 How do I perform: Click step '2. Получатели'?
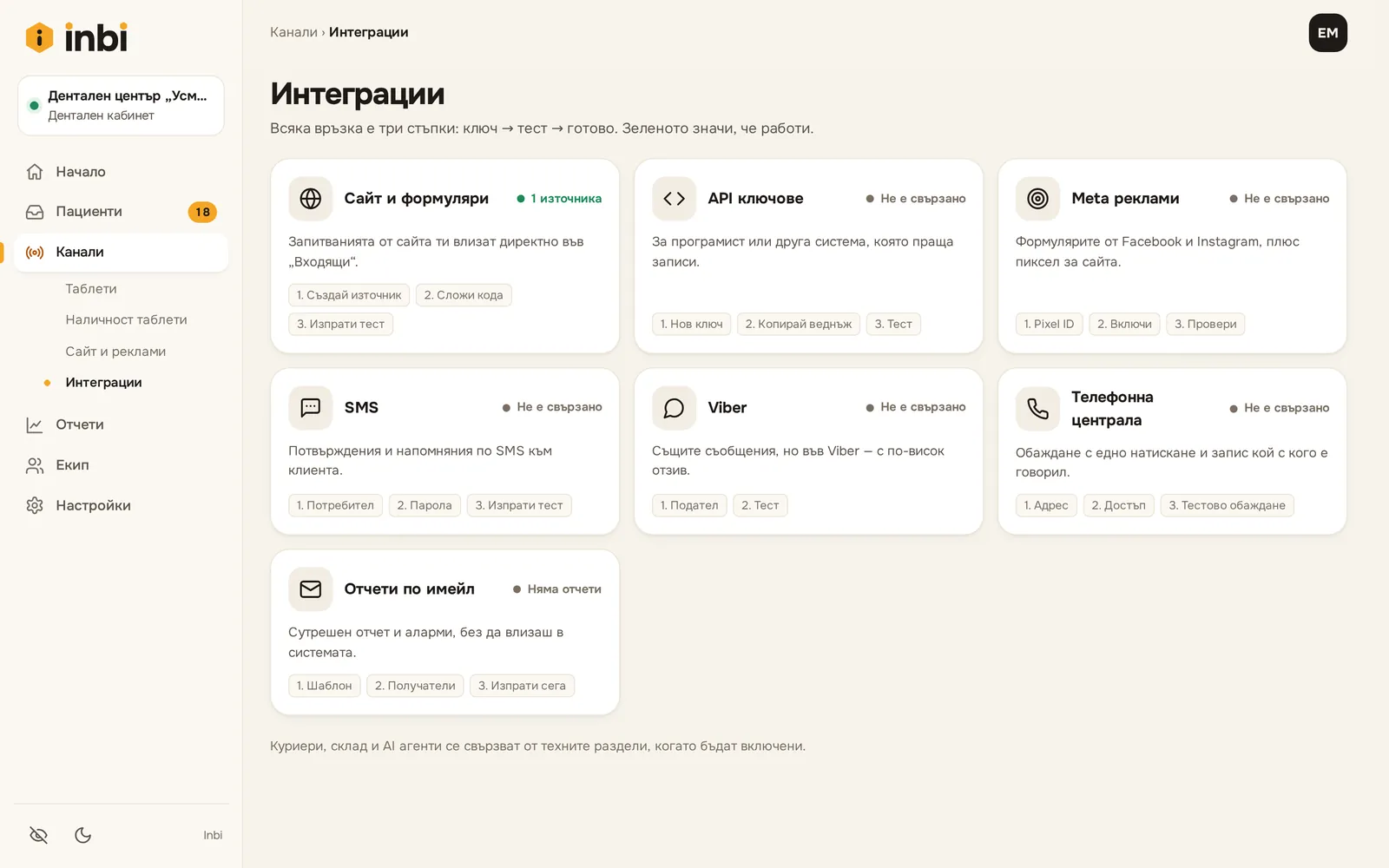(x=415, y=686)
